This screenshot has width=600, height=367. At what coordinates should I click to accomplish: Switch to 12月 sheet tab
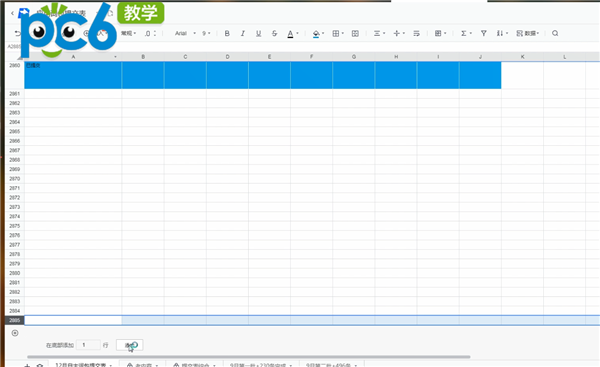83,364
